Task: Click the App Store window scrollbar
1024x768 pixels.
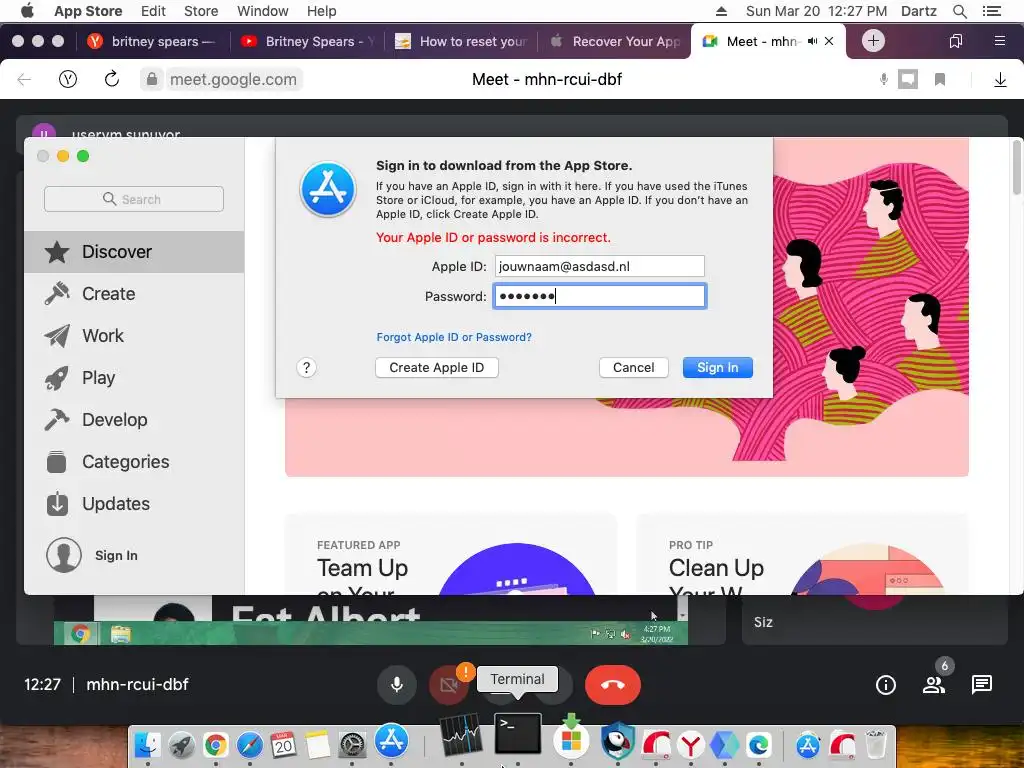Action: click(x=1017, y=167)
